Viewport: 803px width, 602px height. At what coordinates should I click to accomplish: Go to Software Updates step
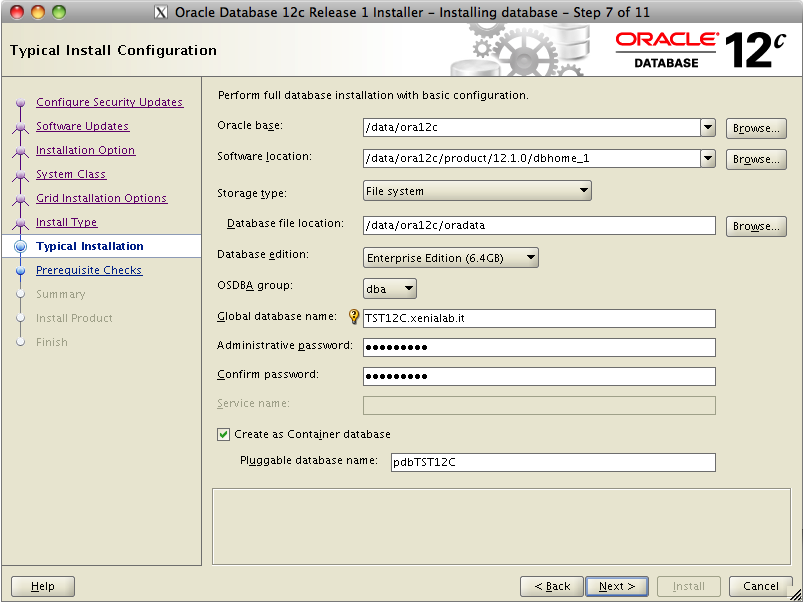coord(82,126)
